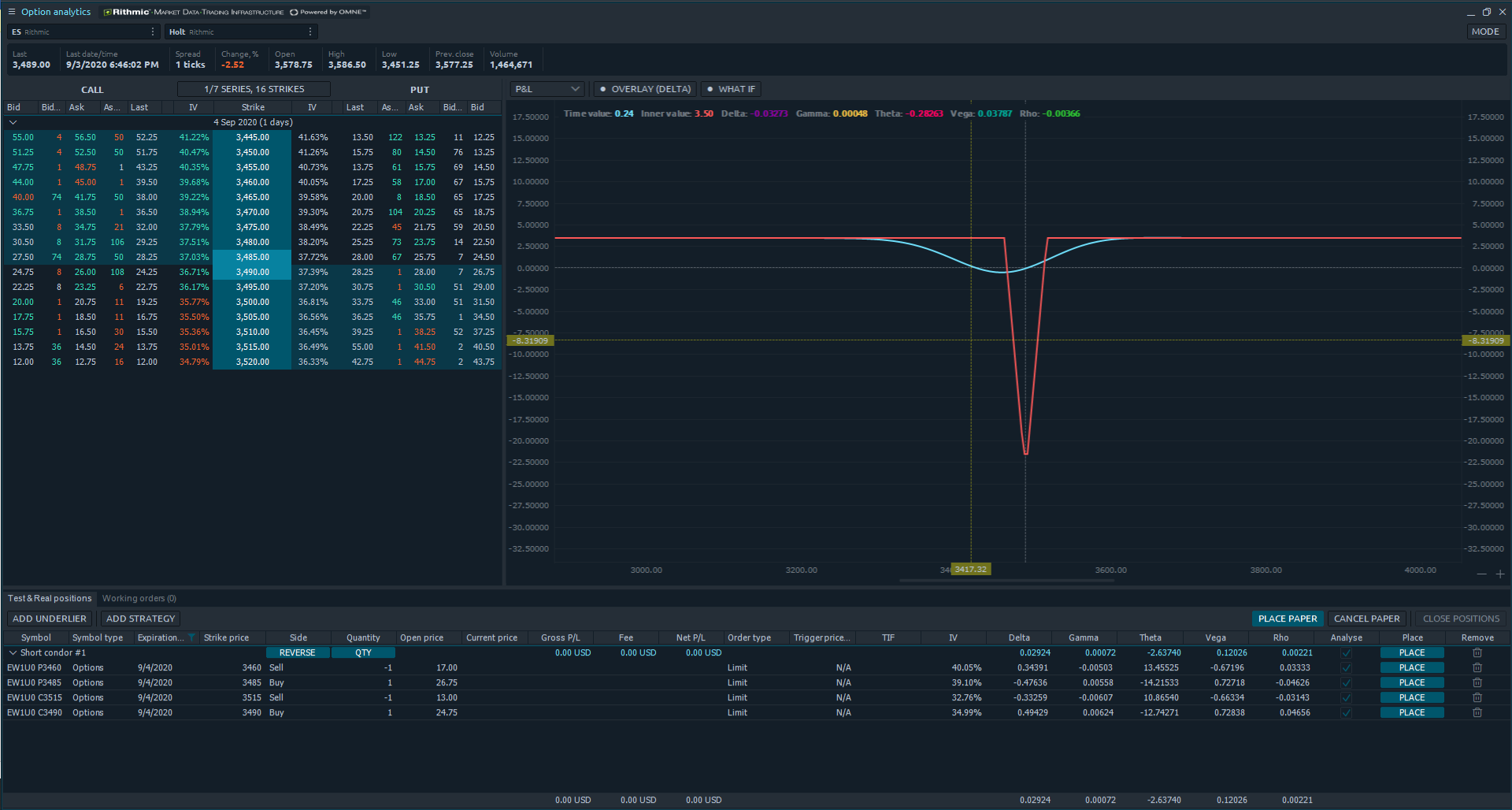1512x810 pixels.
Task: Toggle the OVERLAY (DELTA) option
Action: 644,89
